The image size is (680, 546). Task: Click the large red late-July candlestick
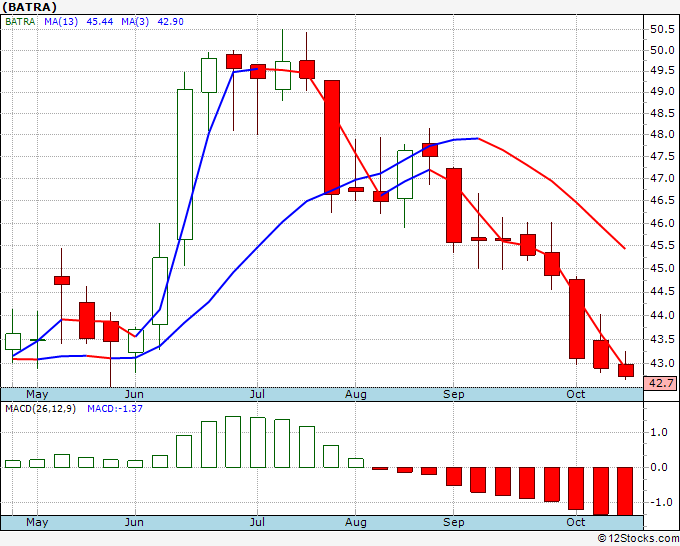332,137
